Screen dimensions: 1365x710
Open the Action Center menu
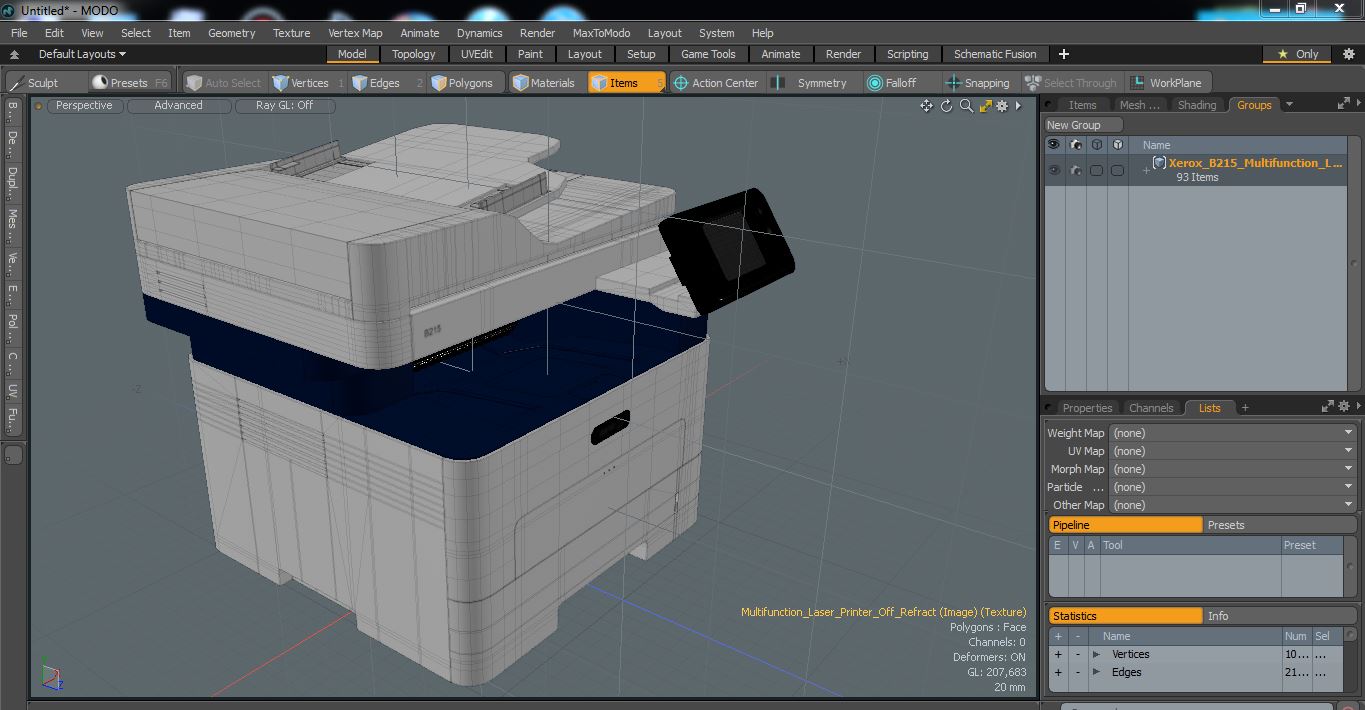click(716, 83)
